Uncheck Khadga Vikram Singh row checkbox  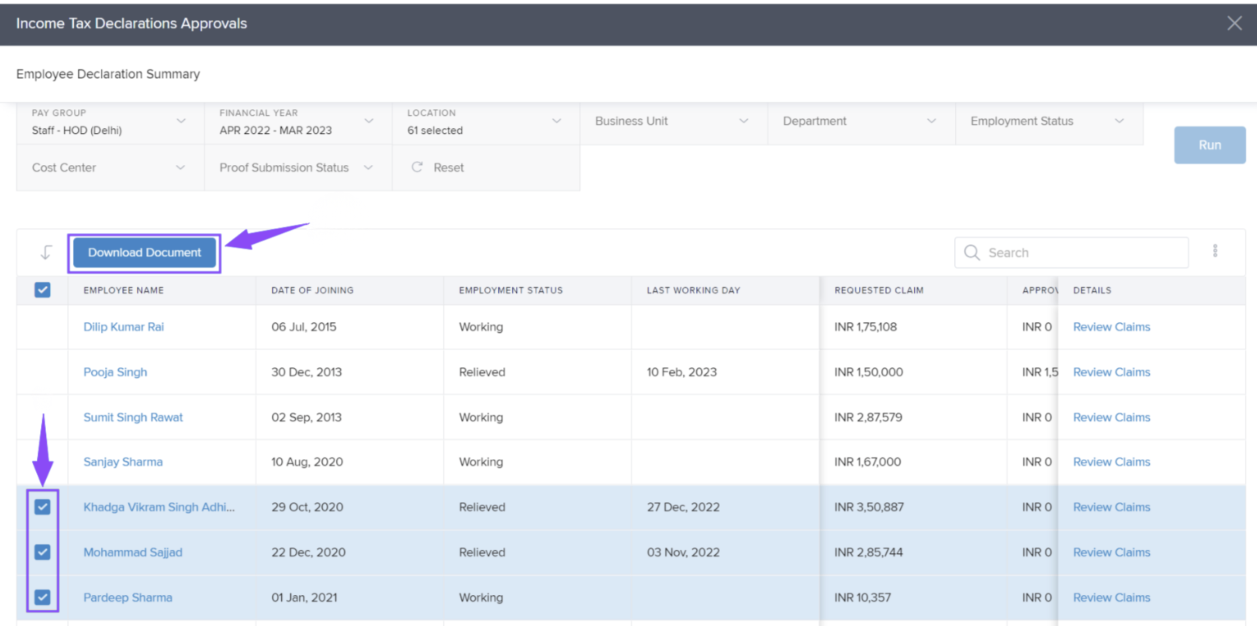[42, 507]
